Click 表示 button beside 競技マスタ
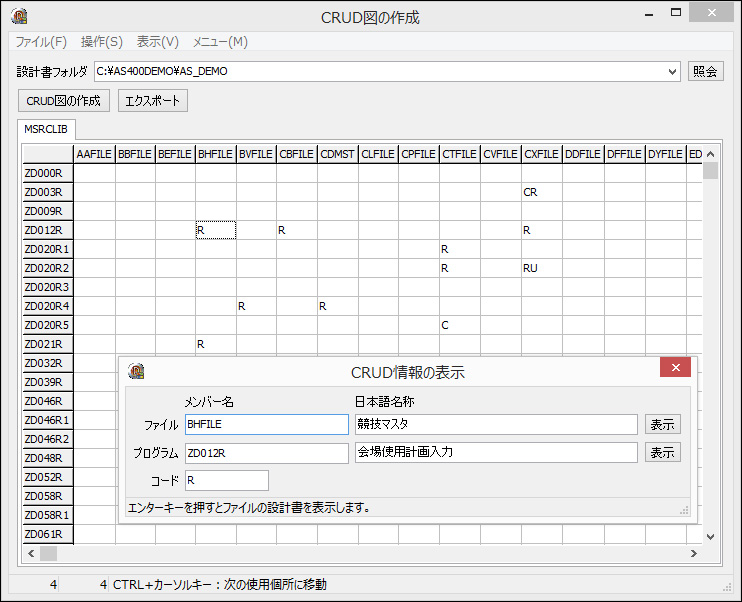Viewport: 742px width, 602px height. (x=662, y=425)
